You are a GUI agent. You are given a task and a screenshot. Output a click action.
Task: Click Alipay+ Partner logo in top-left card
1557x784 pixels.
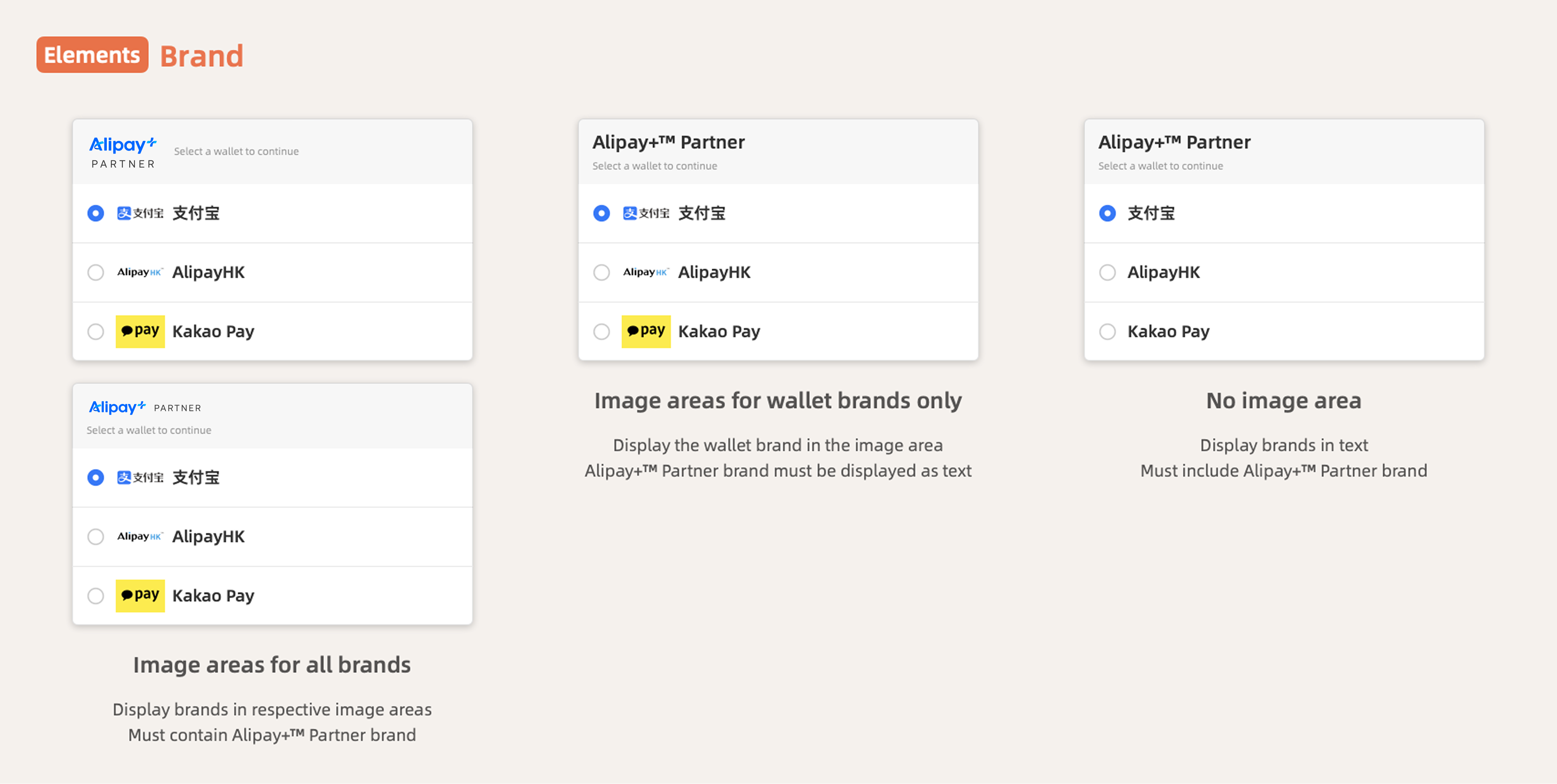point(123,152)
